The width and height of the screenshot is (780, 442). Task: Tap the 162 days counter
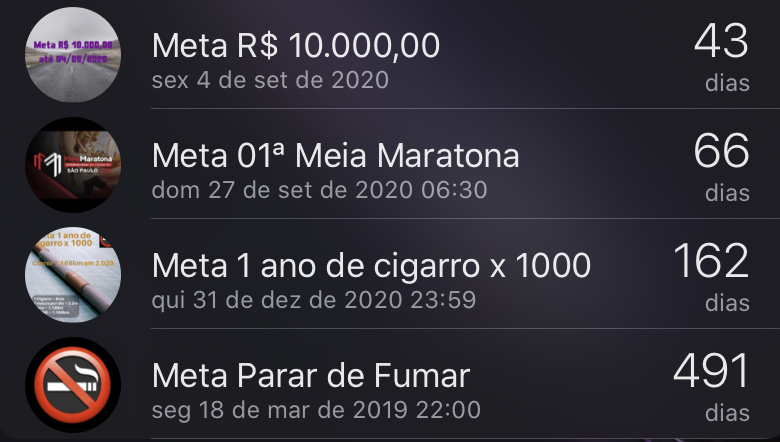tap(711, 261)
